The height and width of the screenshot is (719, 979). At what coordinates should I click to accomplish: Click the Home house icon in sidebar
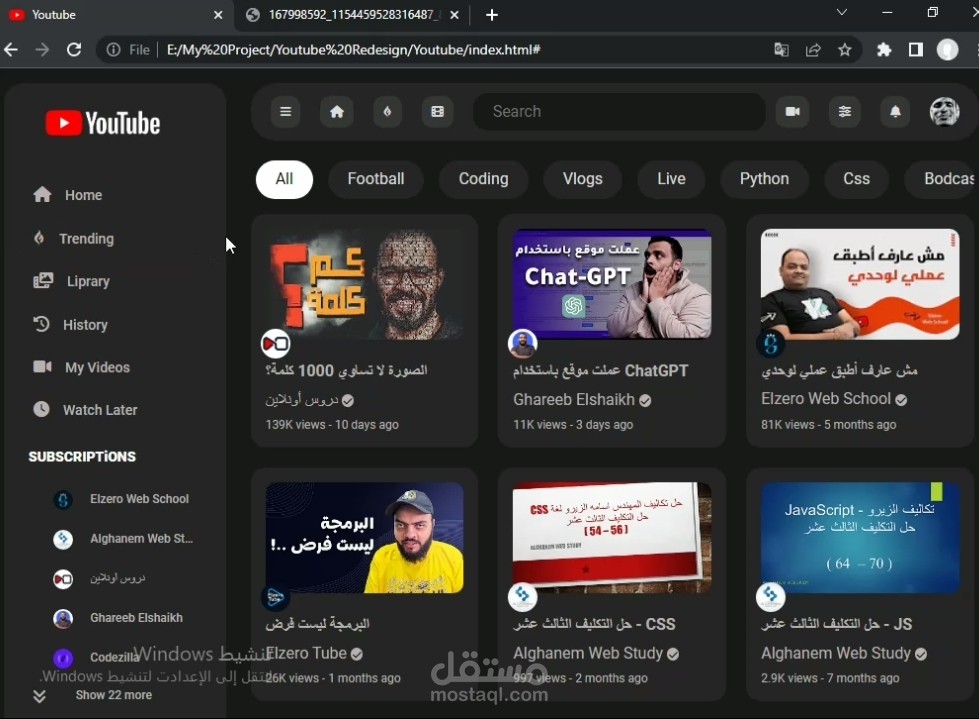42,195
